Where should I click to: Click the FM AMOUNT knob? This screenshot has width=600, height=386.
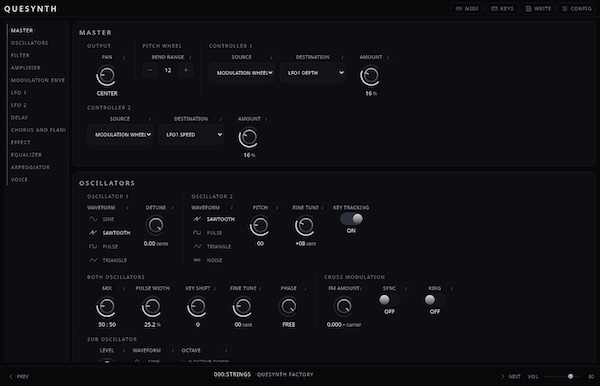pos(343,306)
